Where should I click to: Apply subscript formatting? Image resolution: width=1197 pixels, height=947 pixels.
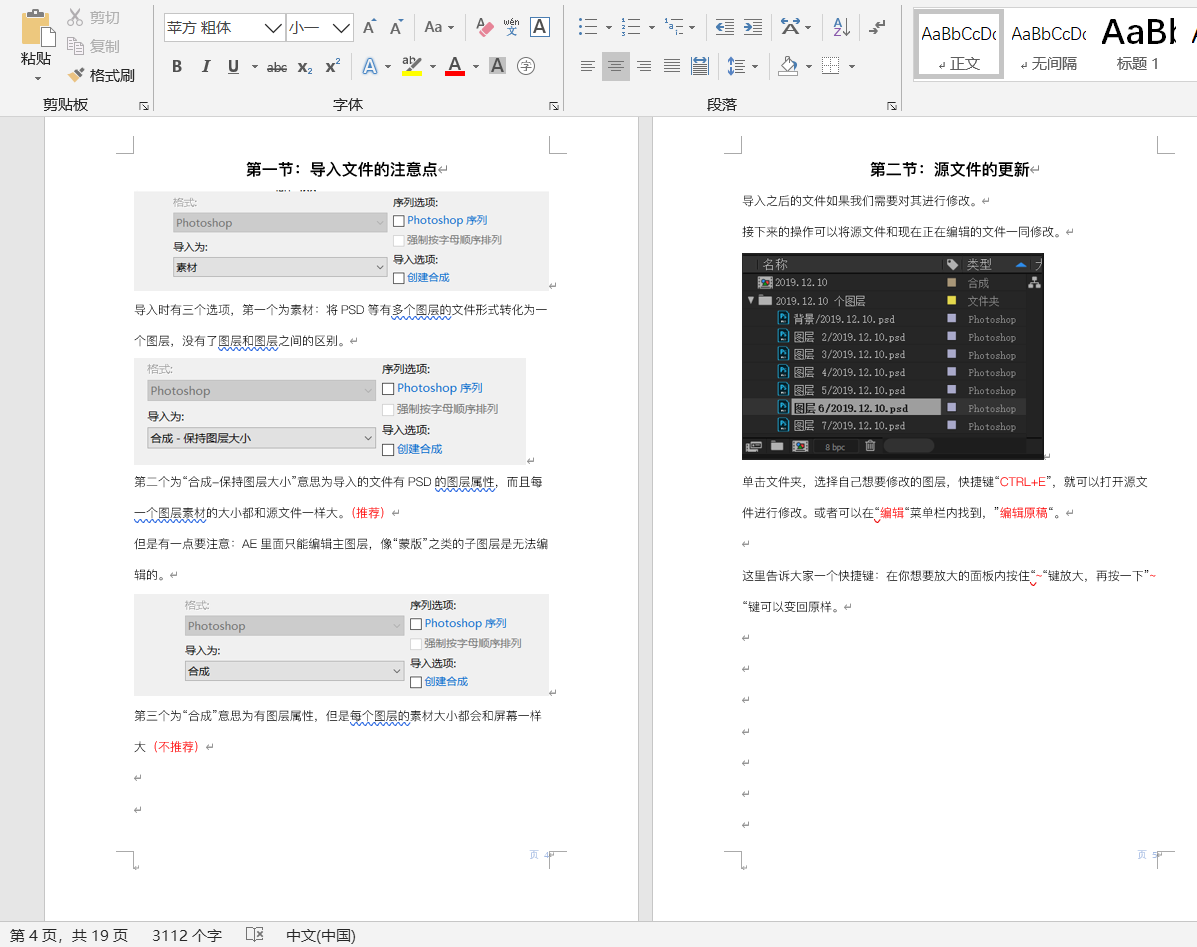click(x=305, y=67)
